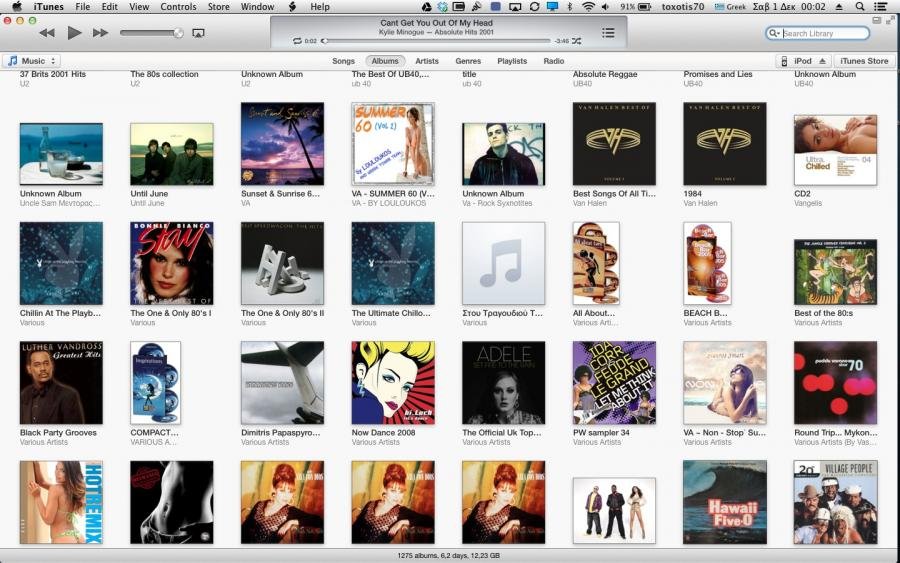The height and width of the screenshot is (563, 900).
Task: Open the Controls menu
Action: point(178,7)
